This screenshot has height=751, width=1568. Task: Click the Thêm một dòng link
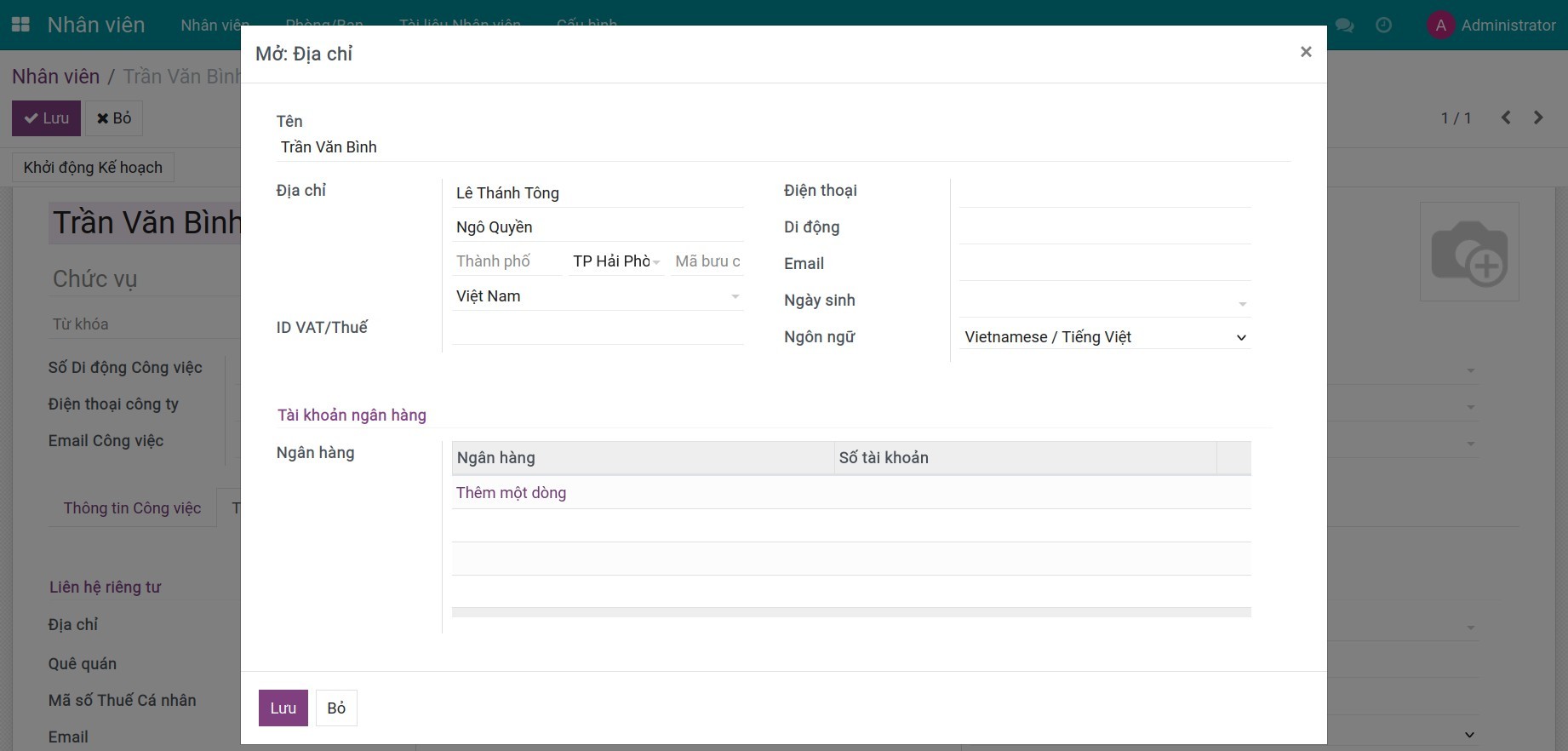click(511, 493)
